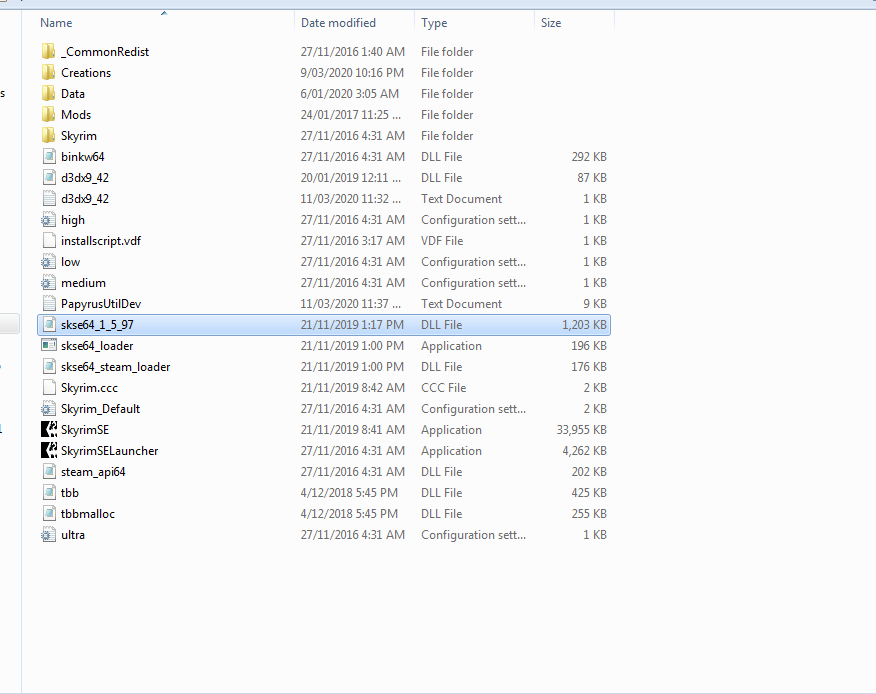
Task: Select the SkyrimSELauncher file name
Action: pos(110,451)
